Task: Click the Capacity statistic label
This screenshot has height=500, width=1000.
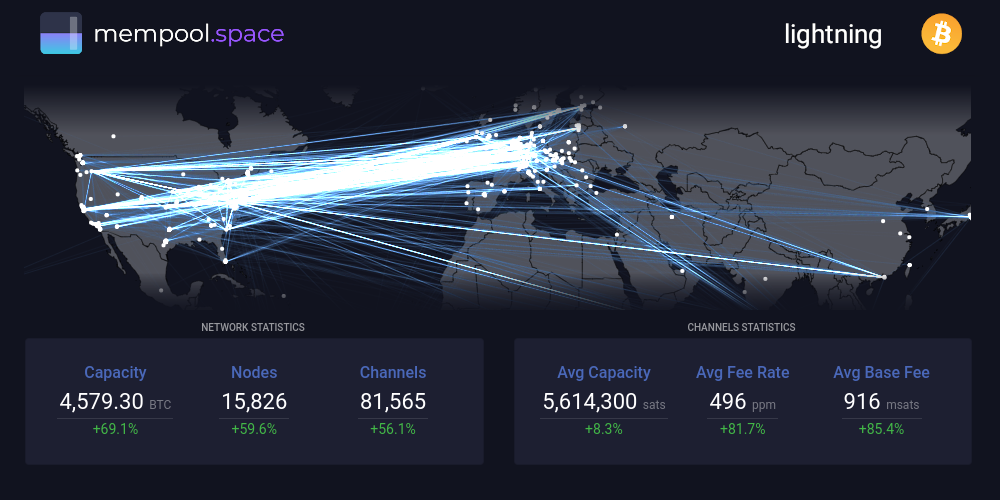Action: tap(115, 372)
